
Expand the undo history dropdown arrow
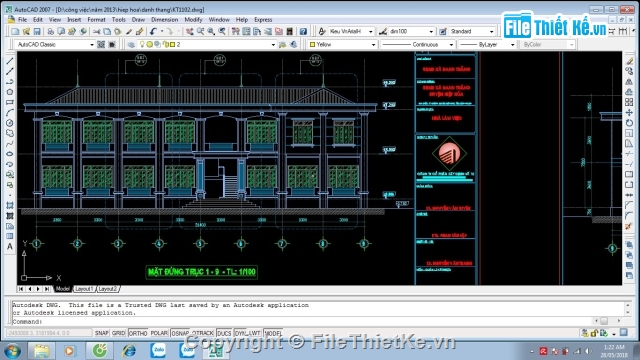pos(162,31)
